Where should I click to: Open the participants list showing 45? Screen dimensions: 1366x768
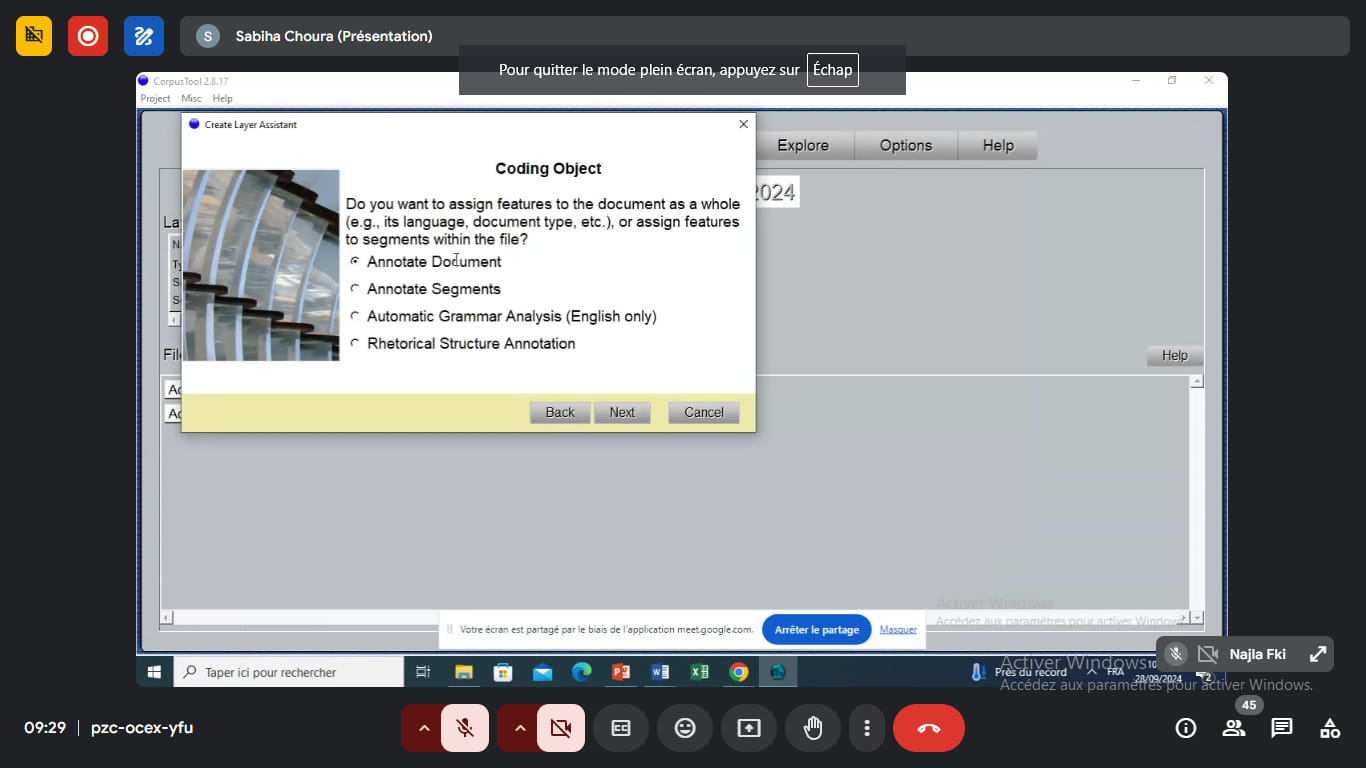coord(1234,728)
